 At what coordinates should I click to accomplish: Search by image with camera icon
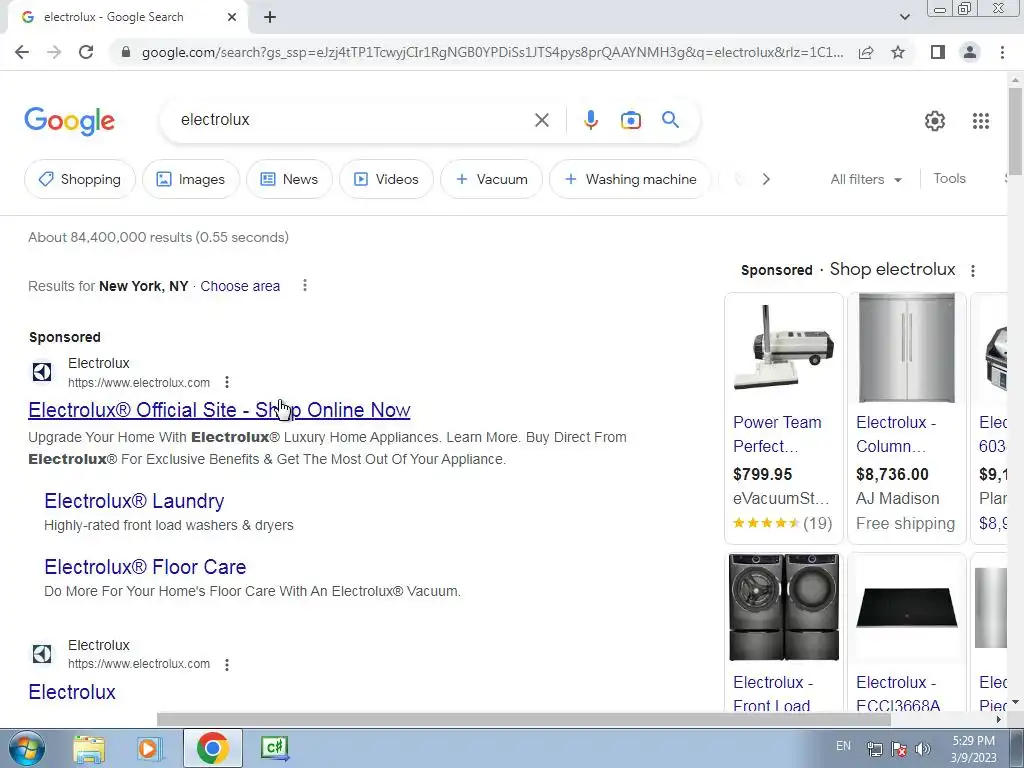630,120
